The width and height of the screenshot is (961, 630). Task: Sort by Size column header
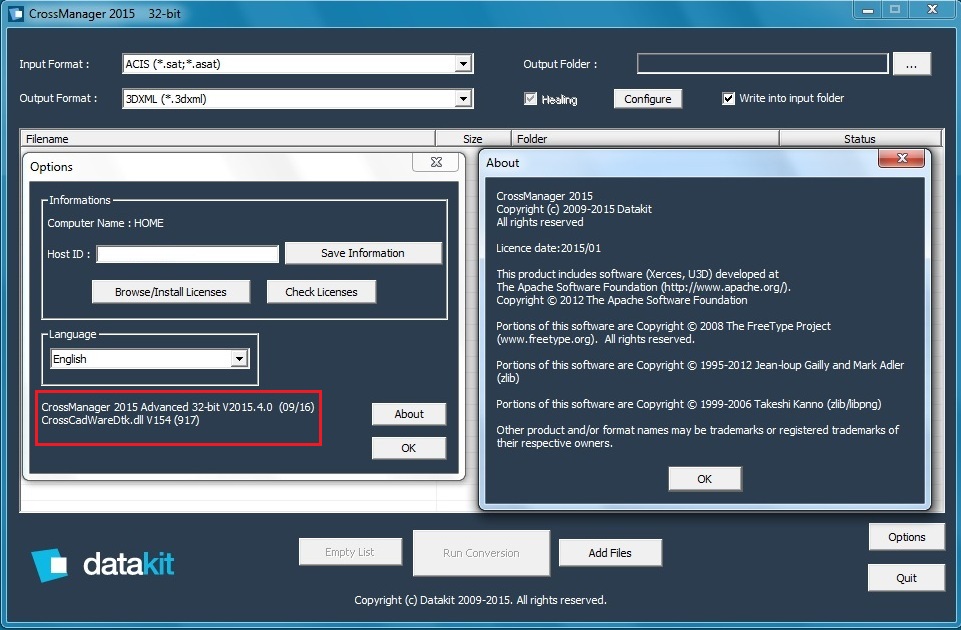[473, 139]
